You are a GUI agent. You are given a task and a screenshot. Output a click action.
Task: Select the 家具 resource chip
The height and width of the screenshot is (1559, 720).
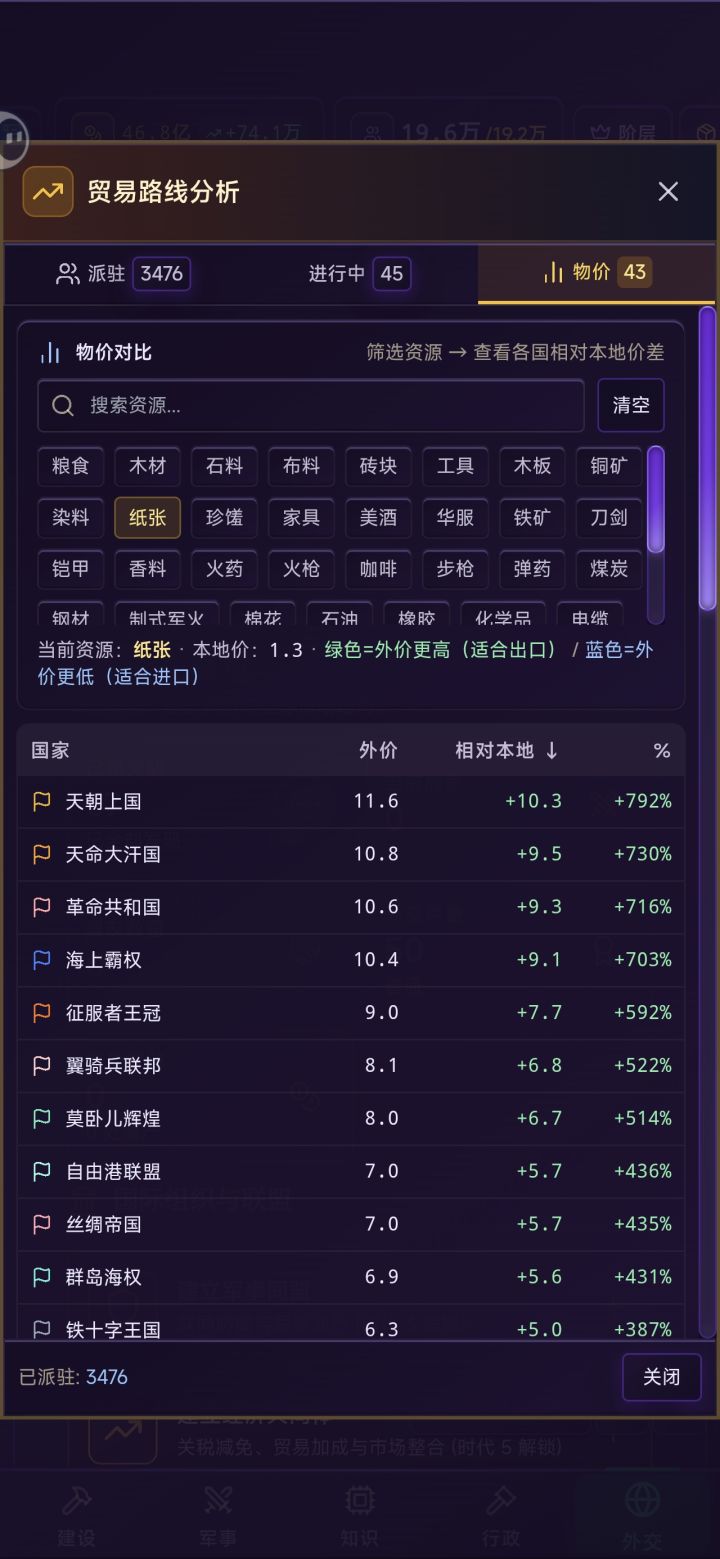coord(302,517)
